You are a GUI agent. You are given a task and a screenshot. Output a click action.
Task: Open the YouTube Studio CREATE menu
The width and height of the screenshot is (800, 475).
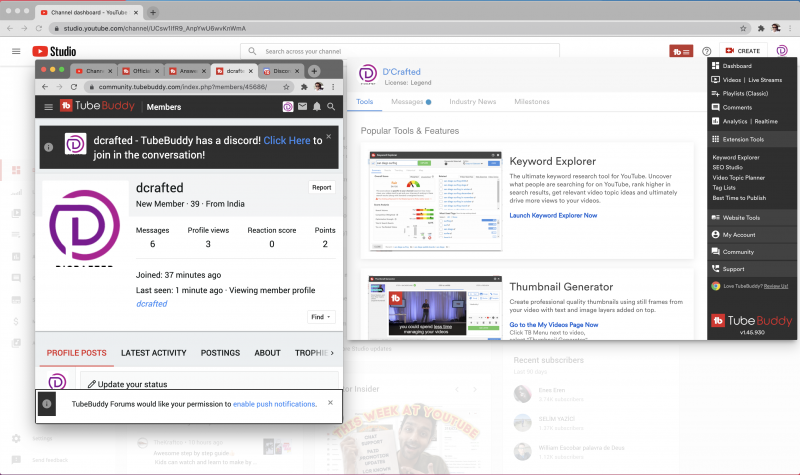(x=742, y=51)
